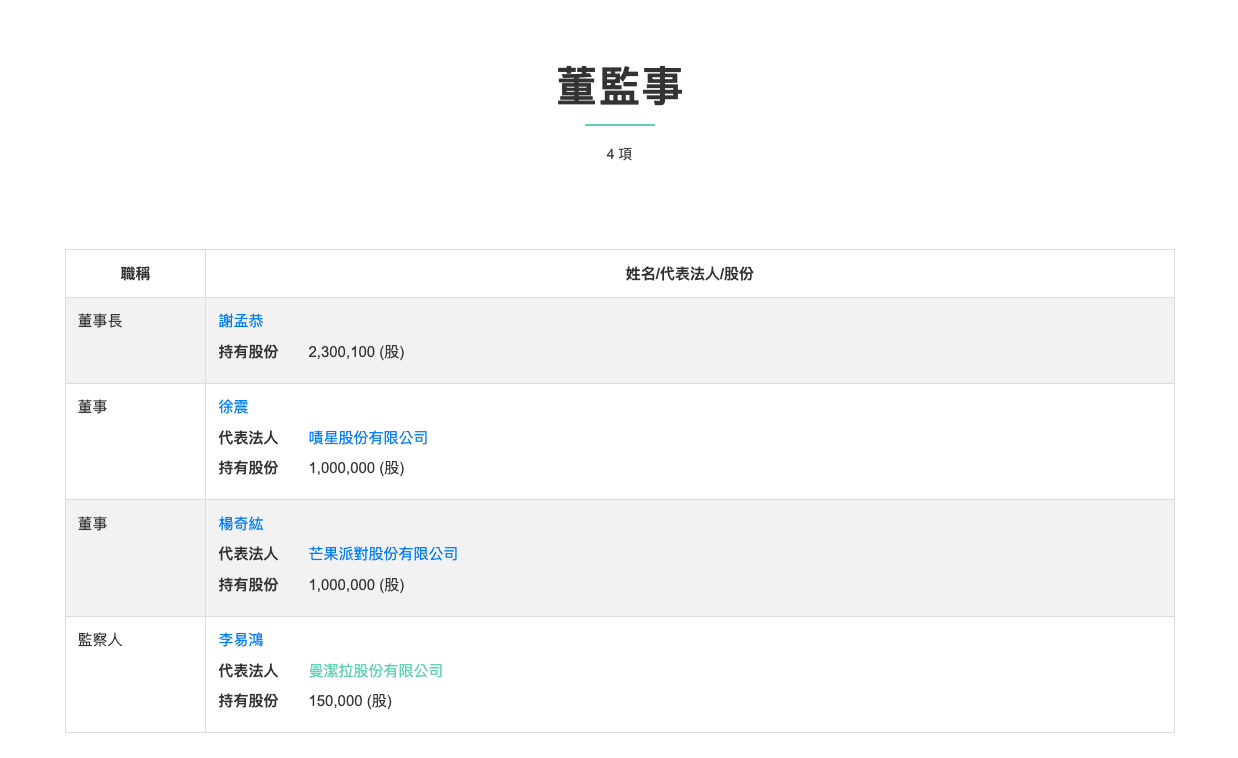The image size is (1238, 758).
Task: Select the 150,000 (股) share value
Action: point(350,701)
